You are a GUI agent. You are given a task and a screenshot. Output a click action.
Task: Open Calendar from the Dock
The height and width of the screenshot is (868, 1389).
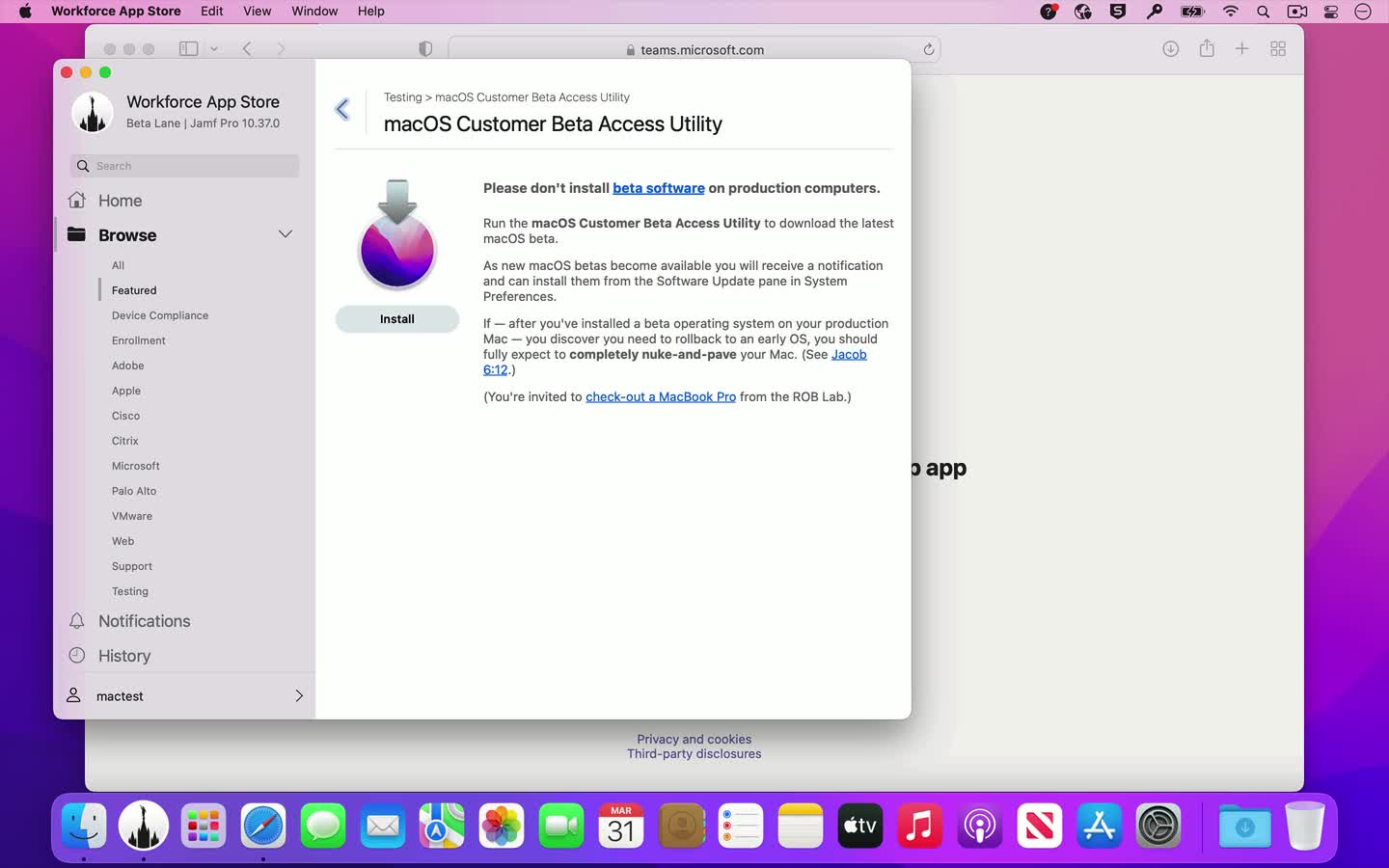pos(621,827)
